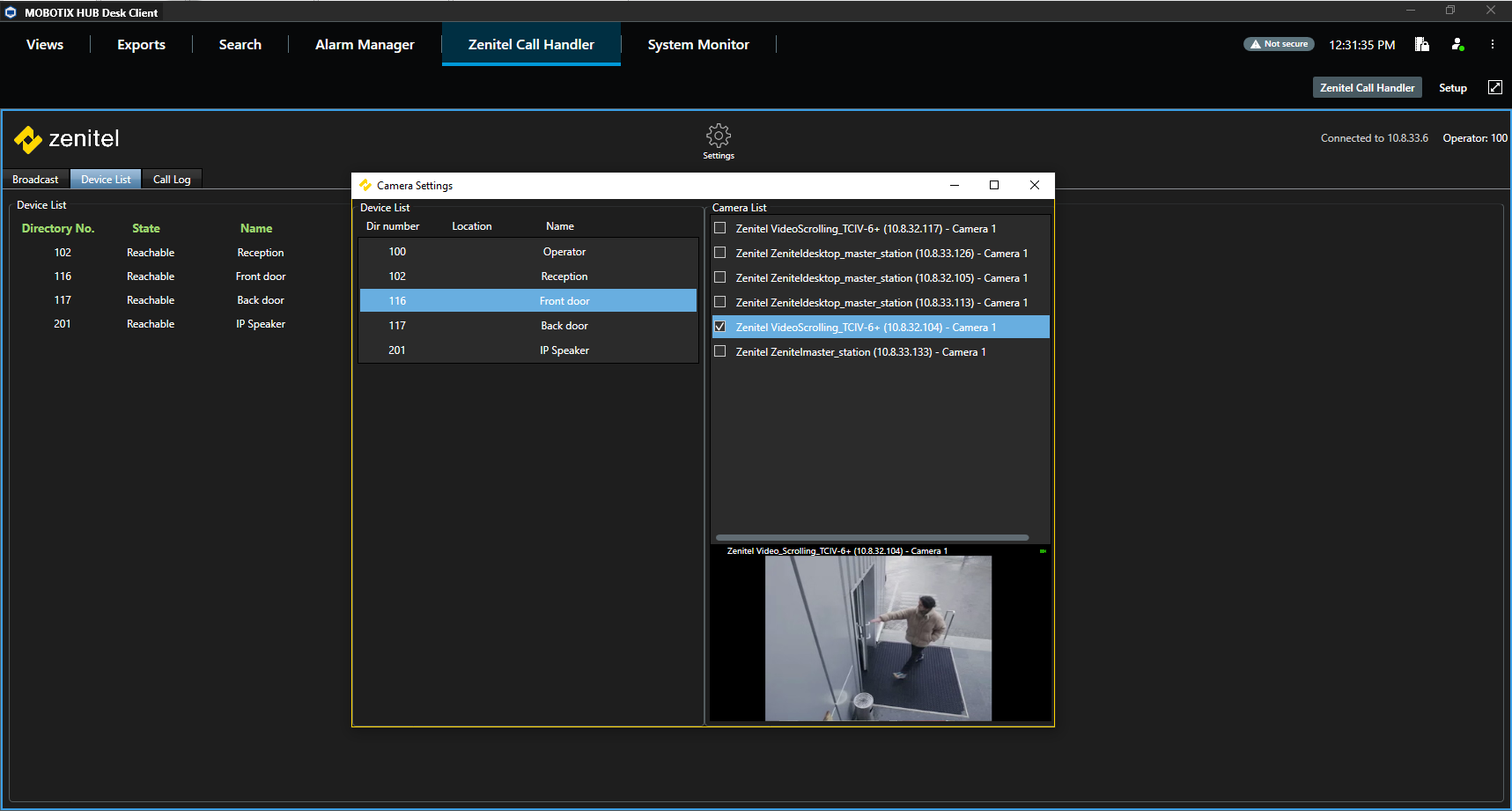Check the camera 10.8.32.117 checkbox
1512x811 pixels.
point(720,228)
